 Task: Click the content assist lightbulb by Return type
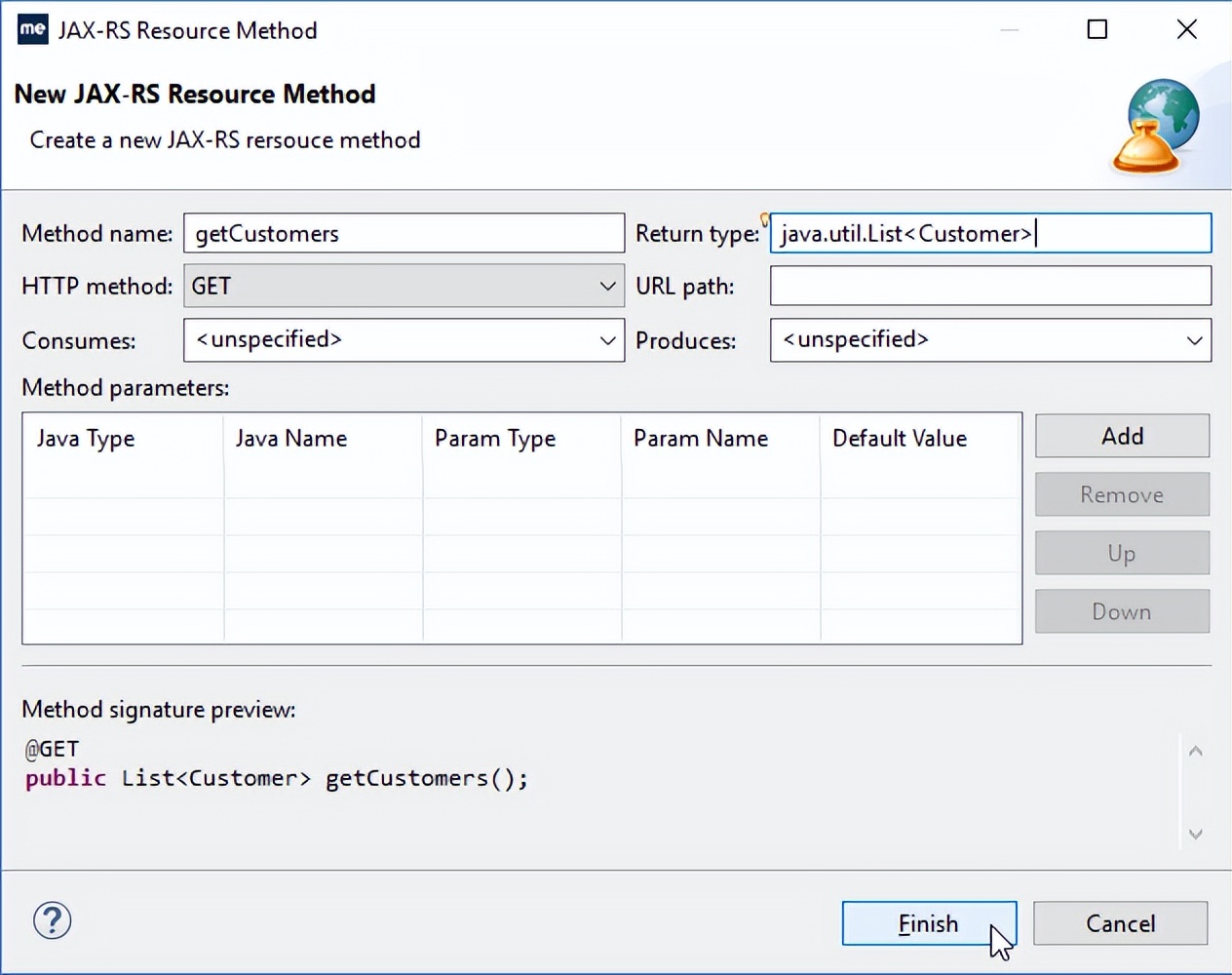[765, 219]
